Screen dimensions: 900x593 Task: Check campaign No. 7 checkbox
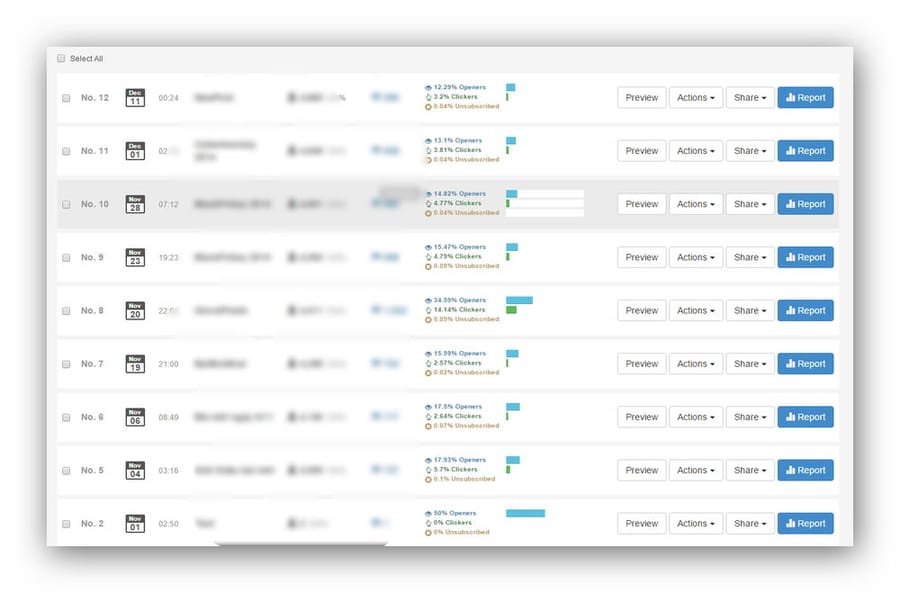point(66,365)
